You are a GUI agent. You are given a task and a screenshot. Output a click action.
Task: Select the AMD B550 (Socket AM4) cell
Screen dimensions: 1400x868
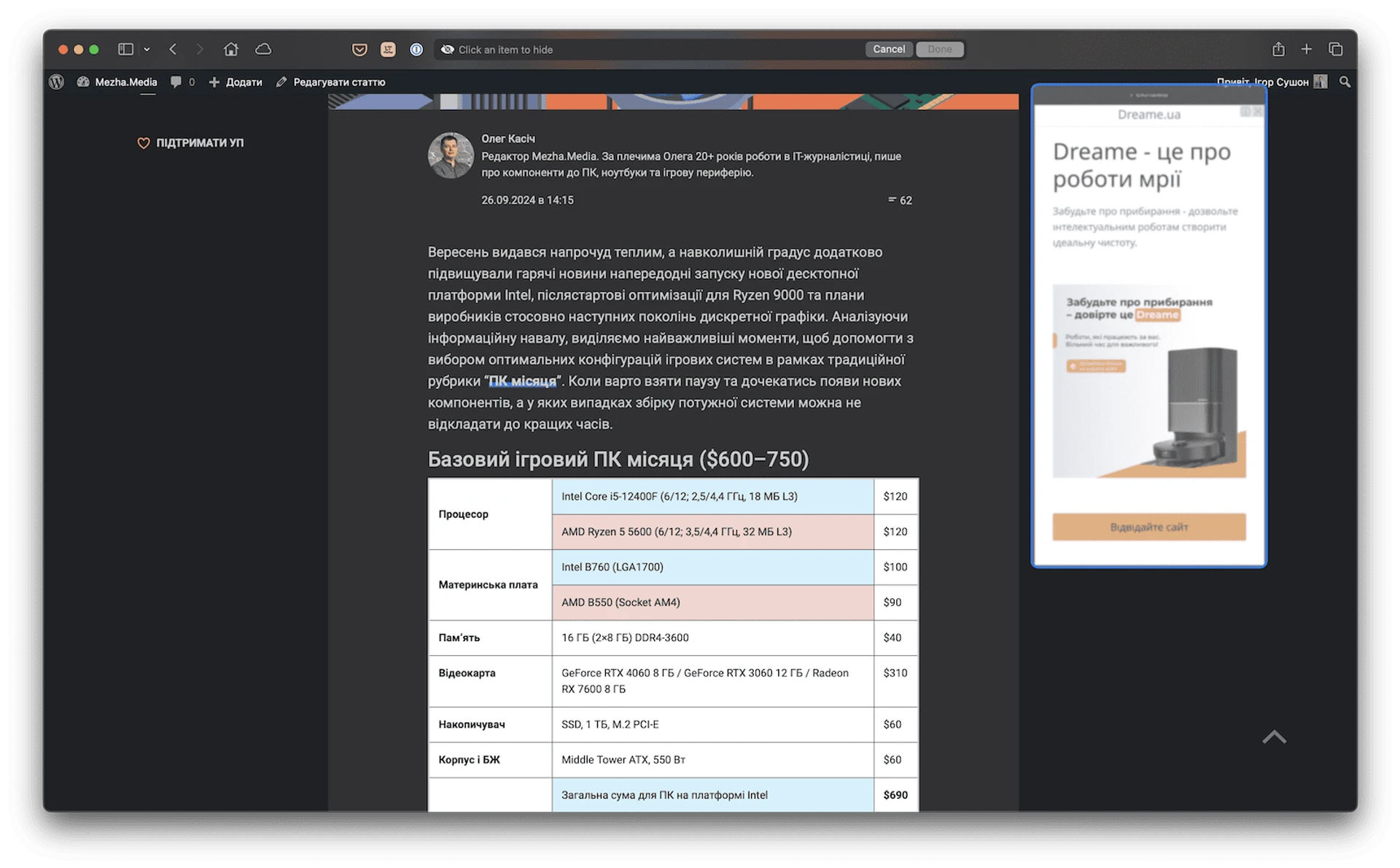[712, 602]
